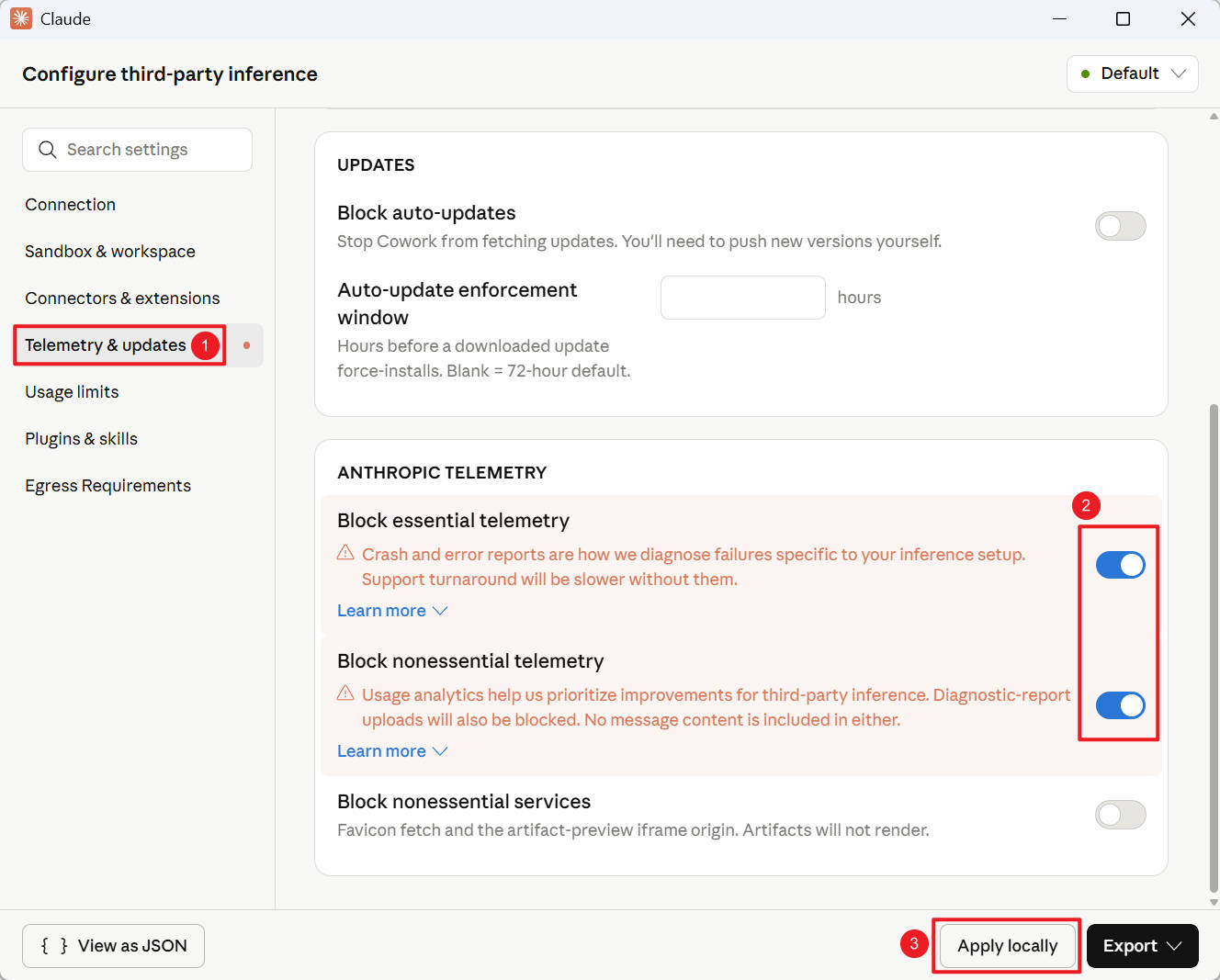The image size is (1220, 980).
Task: Disable Block nonessential telemetry switch
Action: coord(1120,705)
